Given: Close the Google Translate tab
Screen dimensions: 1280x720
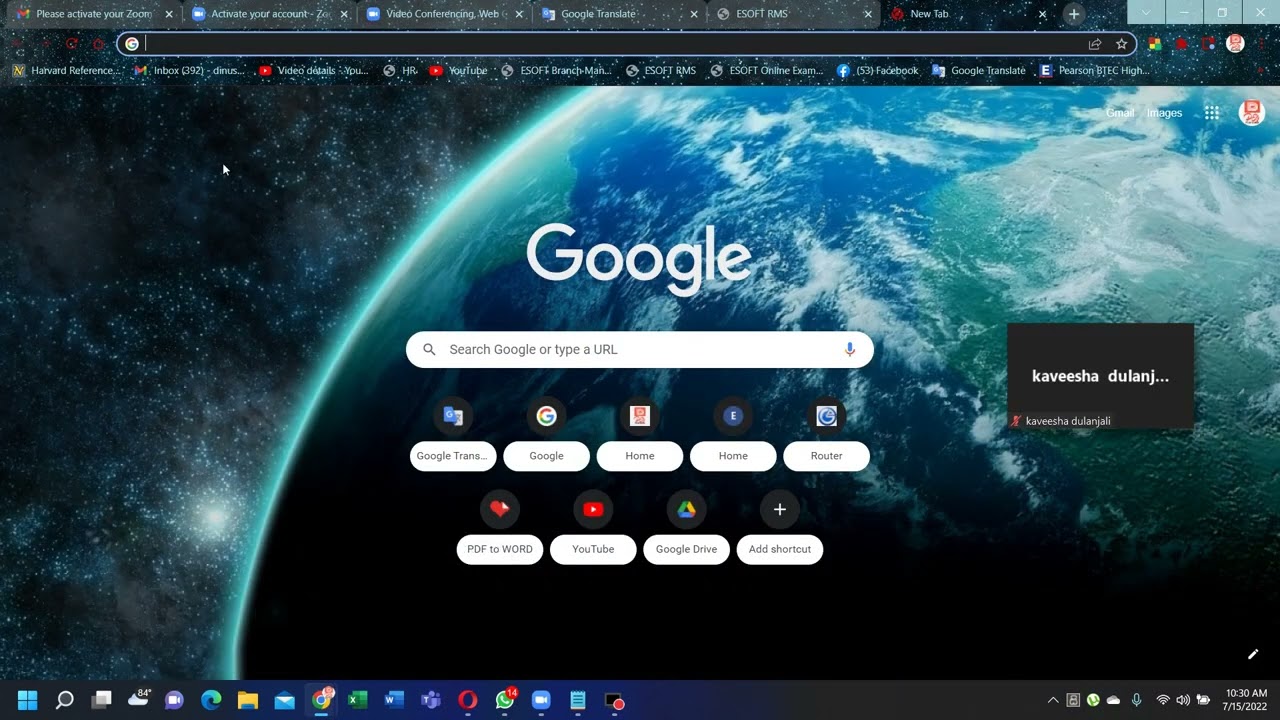Looking at the screenshot, I should (694, 14).
